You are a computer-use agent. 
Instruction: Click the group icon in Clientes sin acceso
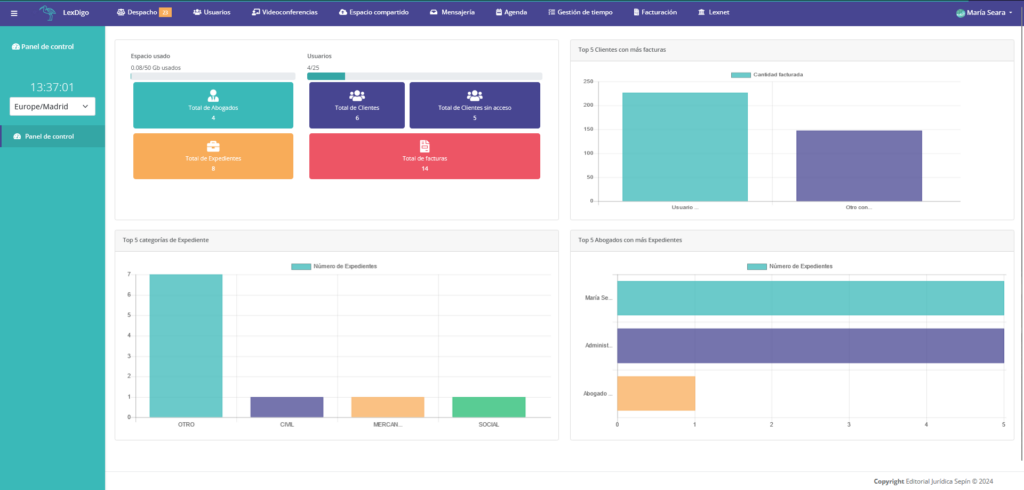point(474,96)
